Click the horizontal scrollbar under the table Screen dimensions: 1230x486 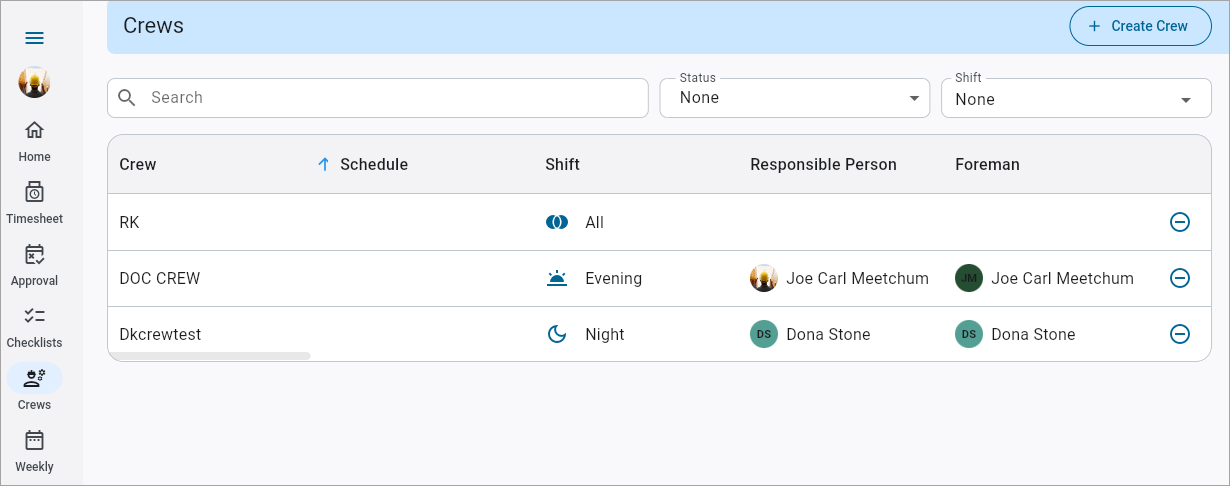tap(210, 356)
